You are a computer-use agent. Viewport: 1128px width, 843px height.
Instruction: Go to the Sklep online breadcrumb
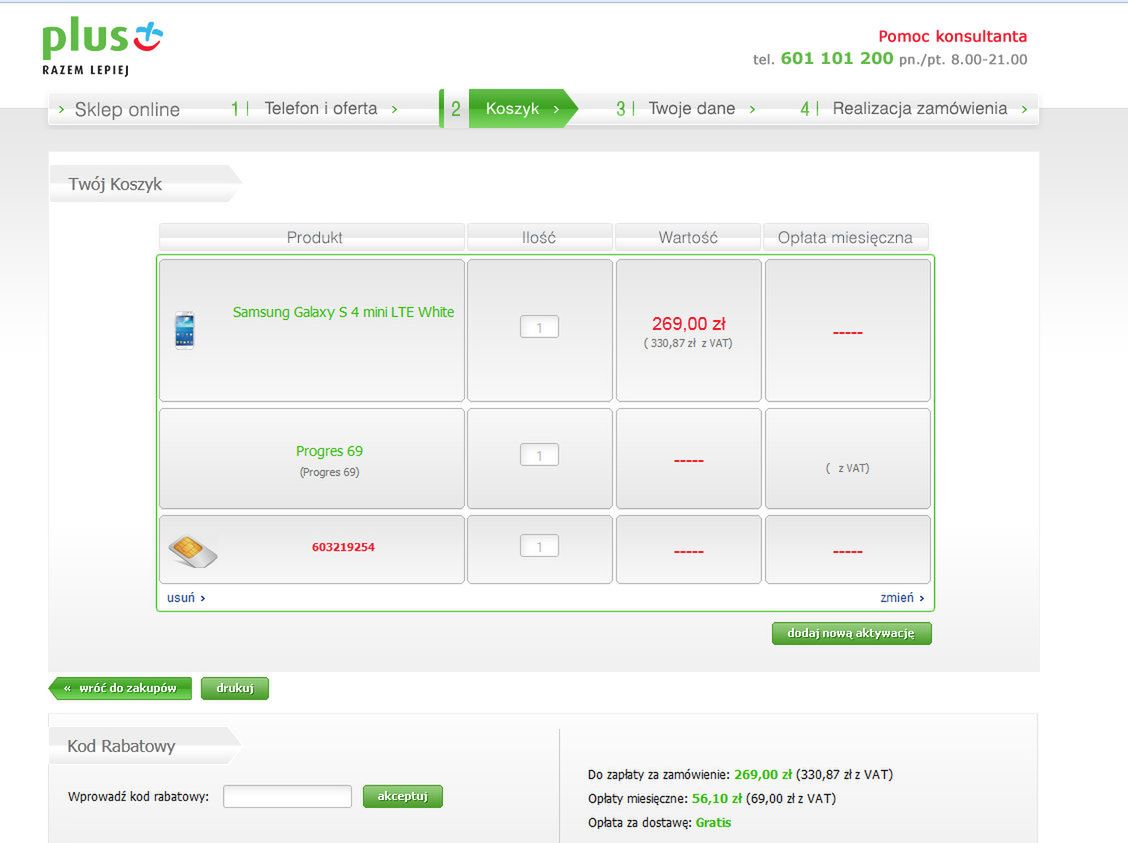click(x=127, y=109)
